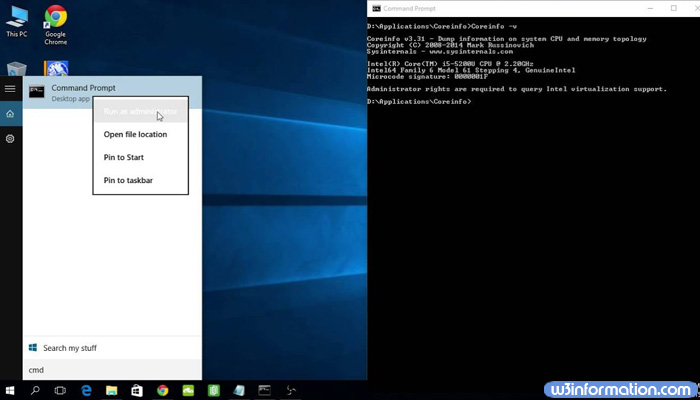Click the Search my stuff button
Screen dimensions: 700x400
[x=112, y=348]
